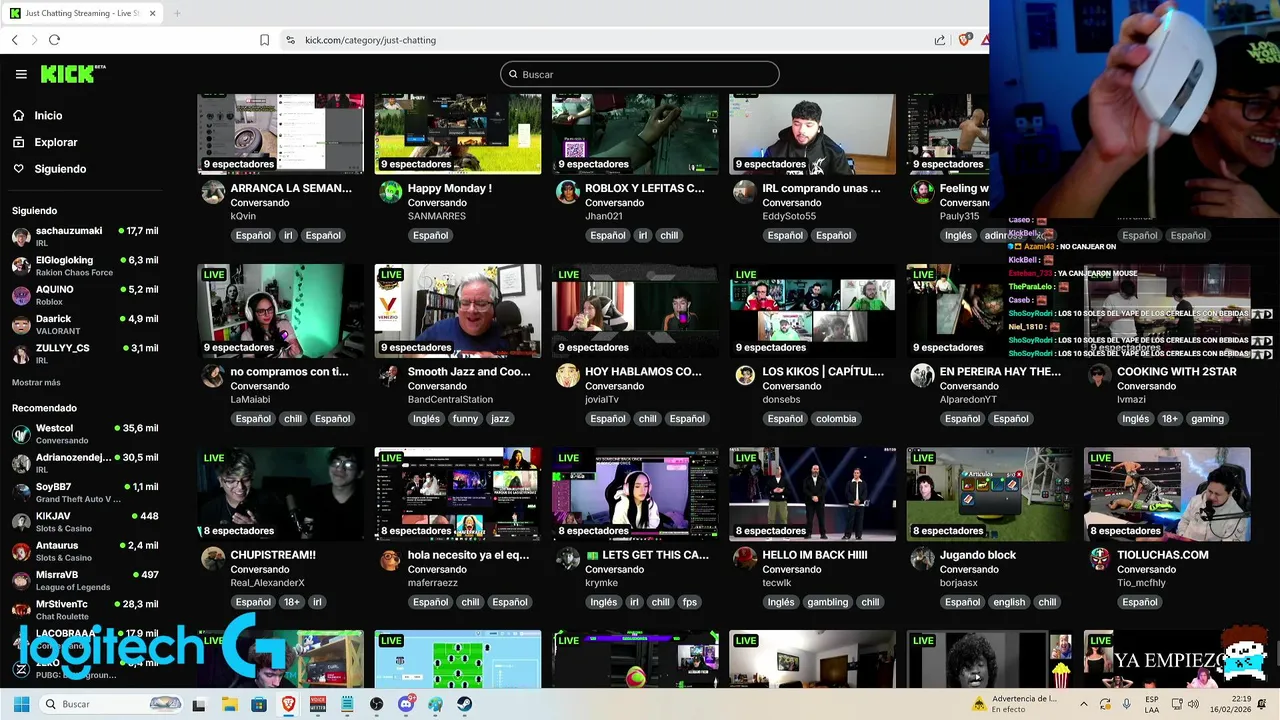Image resolution: width=1280 pixels, height=720 pixels.
Task: Go back with the browser back arrow
Action: (15, 40)
